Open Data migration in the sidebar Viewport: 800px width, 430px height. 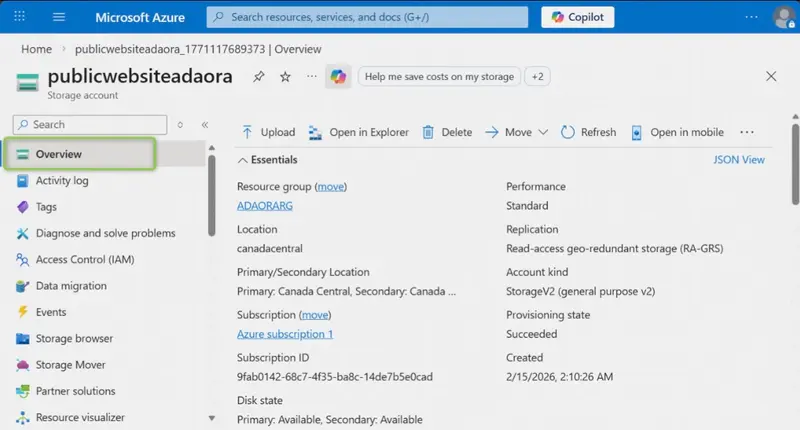click(x=71, y=286)
